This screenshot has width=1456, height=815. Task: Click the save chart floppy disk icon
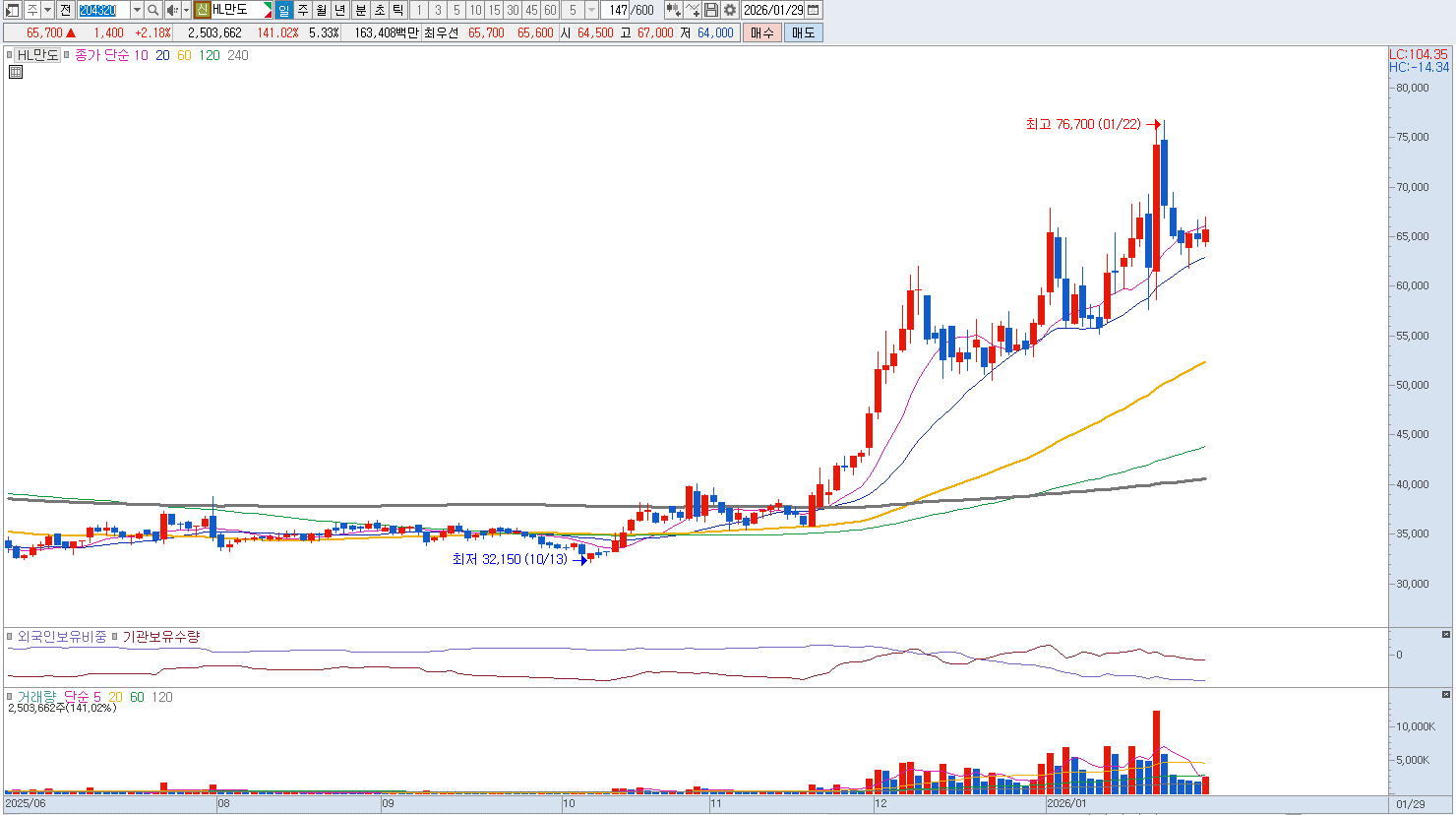(711, 10)
